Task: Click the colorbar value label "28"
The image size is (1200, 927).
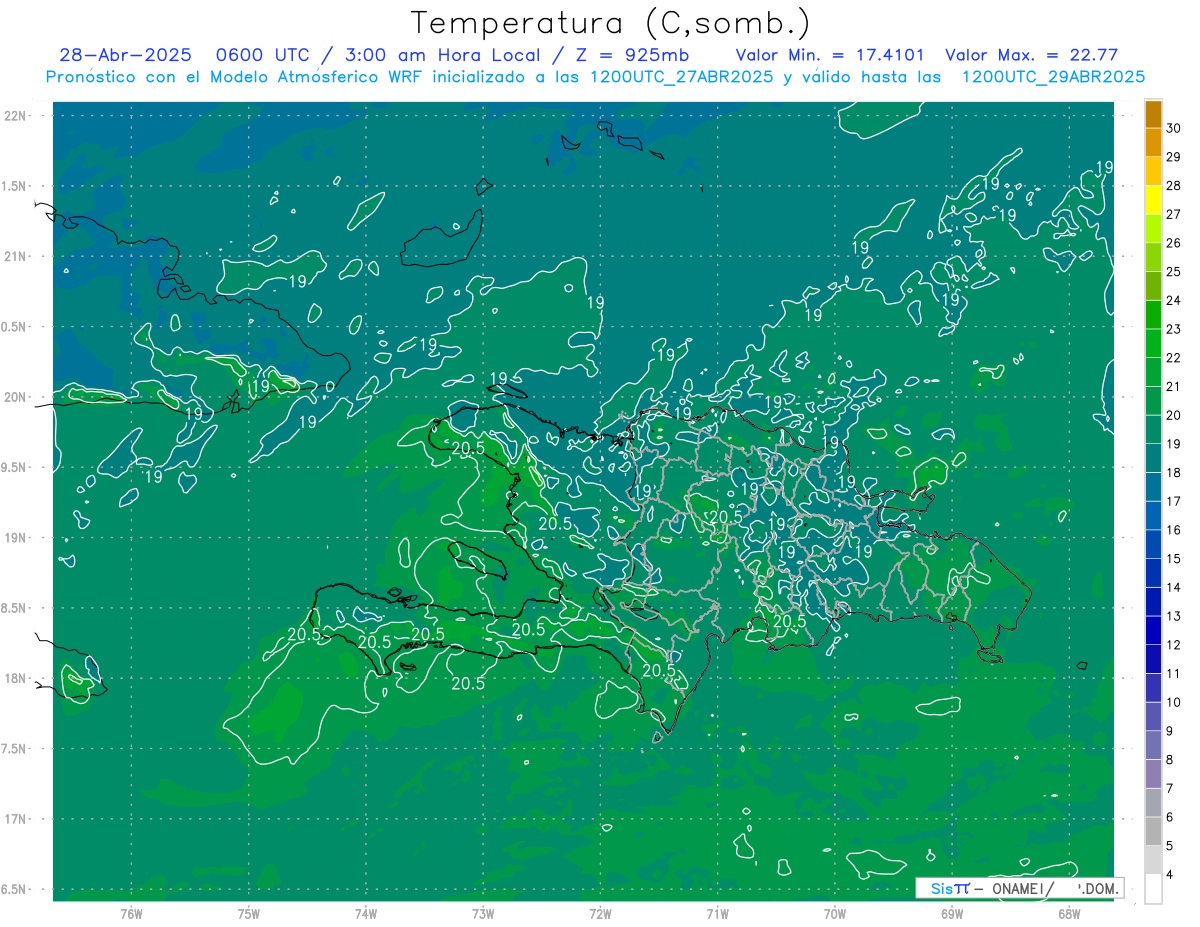Action: click(x=1173, y=185)
